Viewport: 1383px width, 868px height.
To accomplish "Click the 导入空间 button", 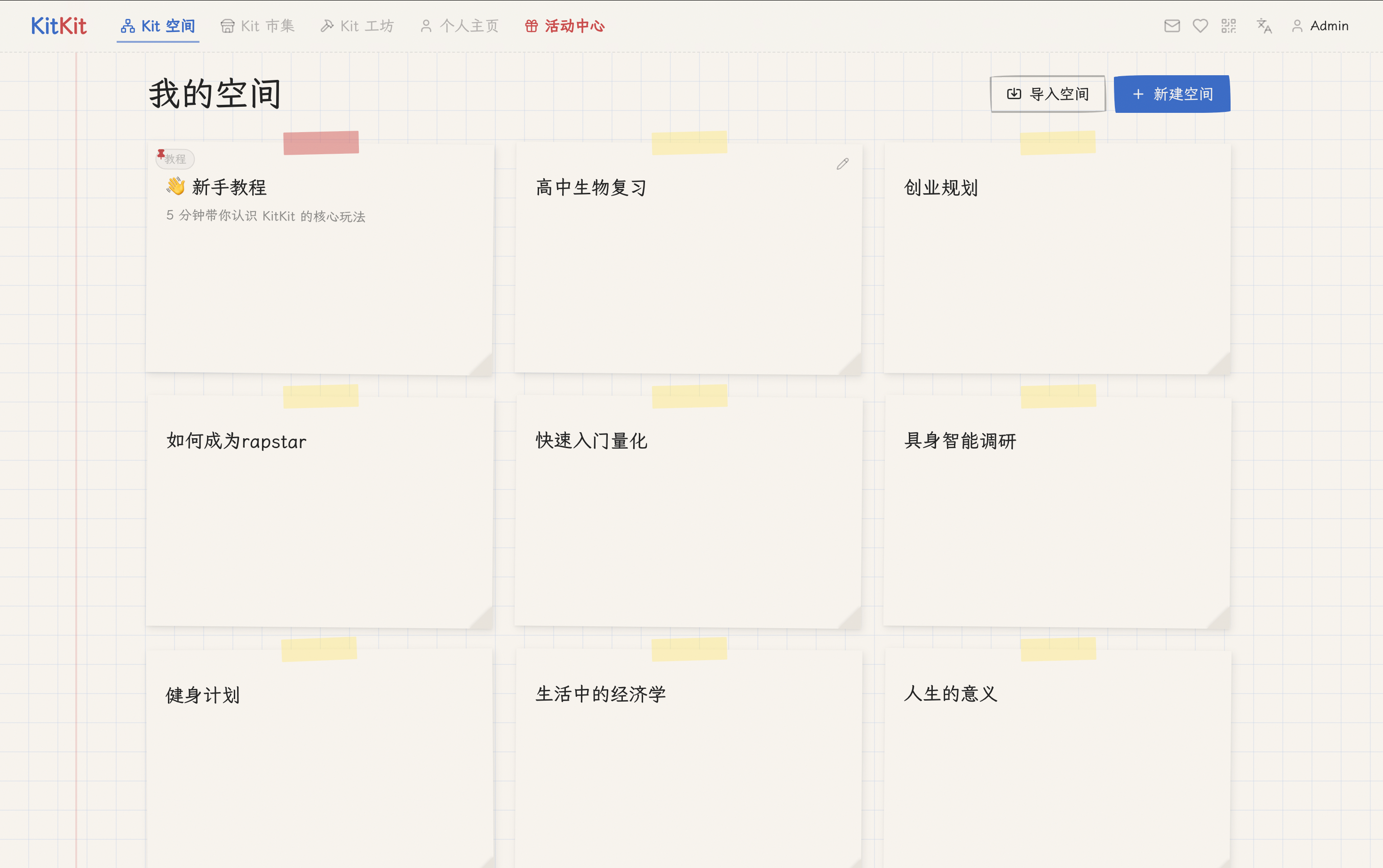I will pyautogui.click(x=1048, y=94).
